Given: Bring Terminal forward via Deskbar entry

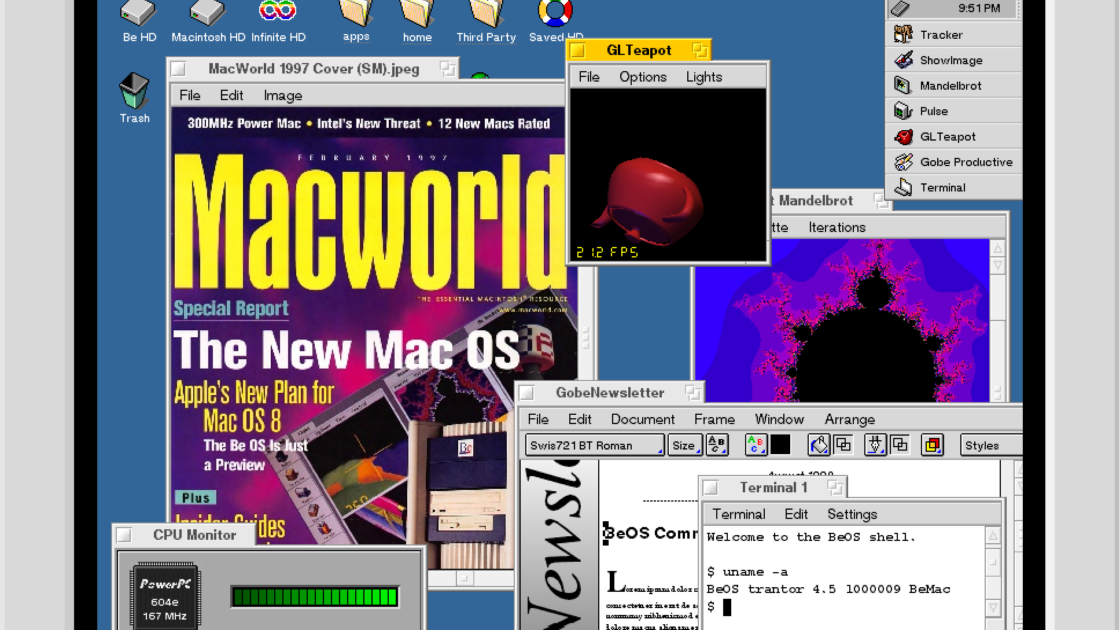Looking at the screenshot, I should tap(954, 187).
